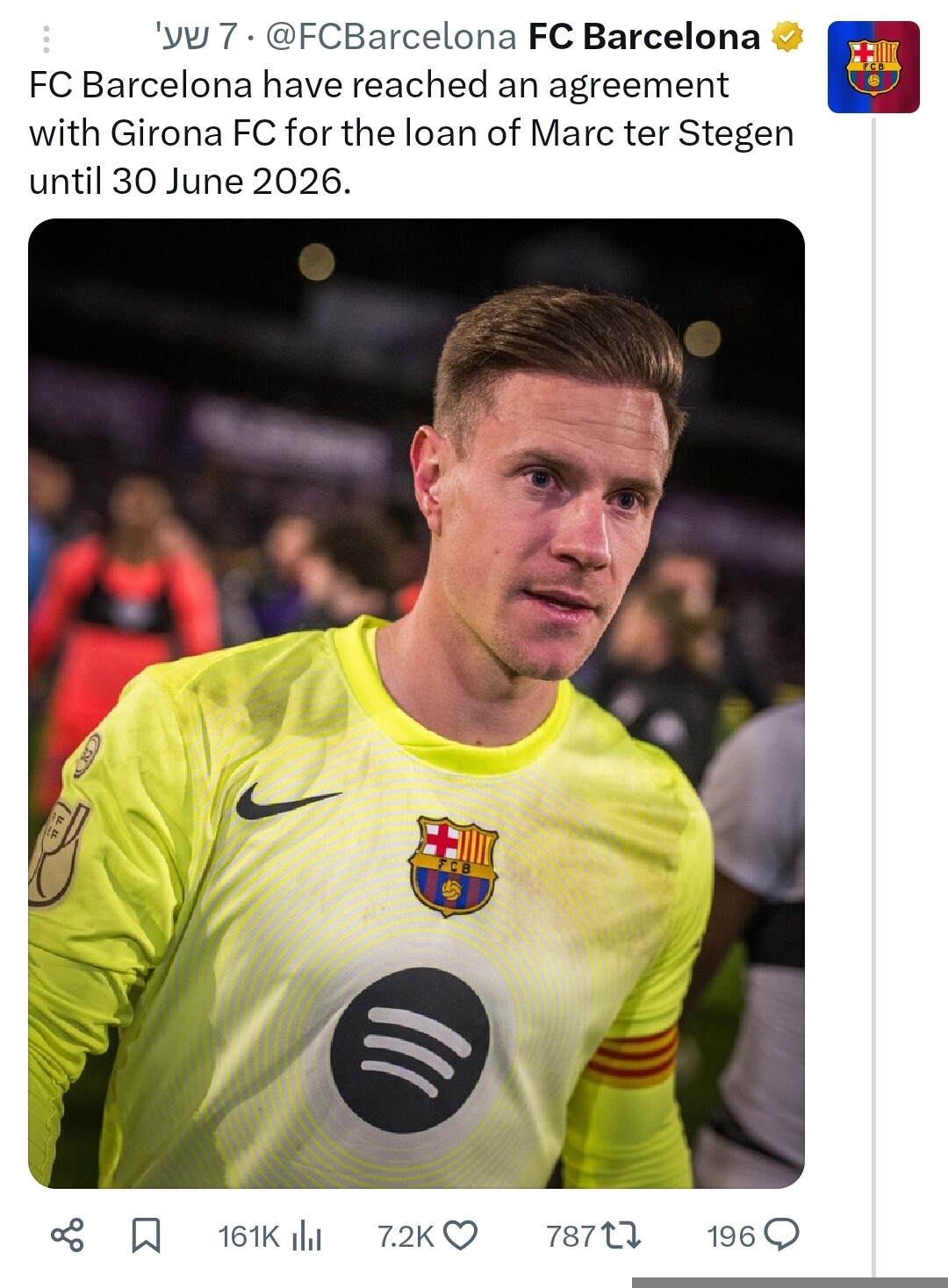Tap the share icon

pyautogui.click(x=68, y=1235)
